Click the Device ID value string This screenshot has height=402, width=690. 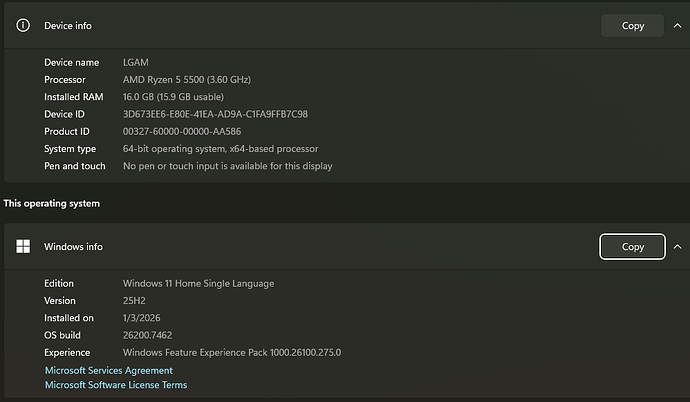(x=215, y=114)
